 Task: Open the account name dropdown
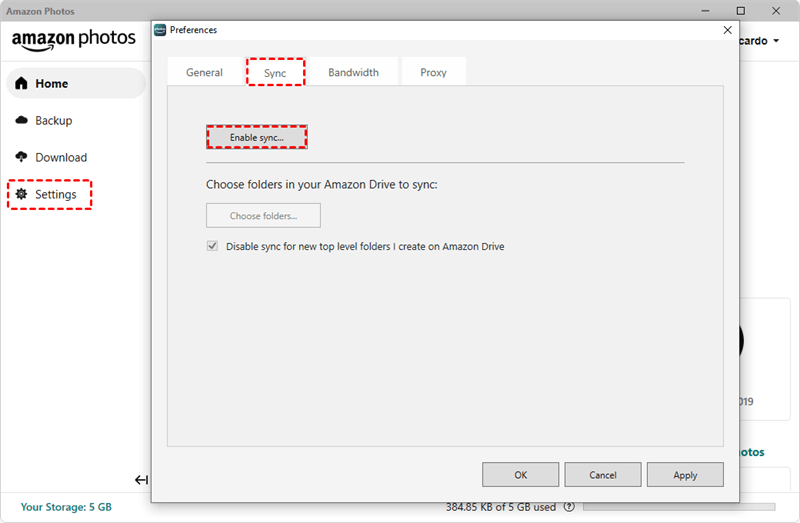coord(759,41)
